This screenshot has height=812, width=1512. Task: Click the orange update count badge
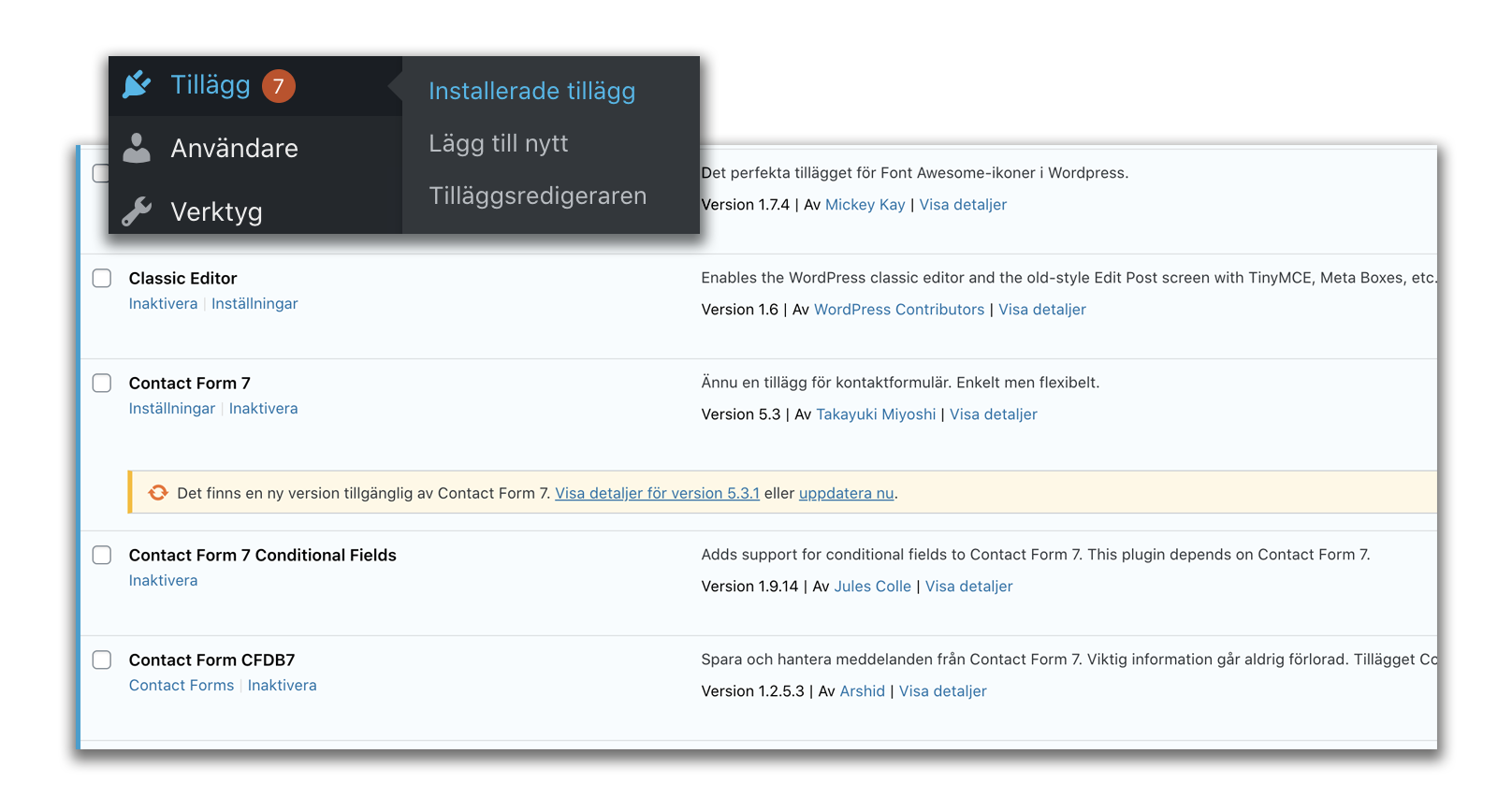278,86
